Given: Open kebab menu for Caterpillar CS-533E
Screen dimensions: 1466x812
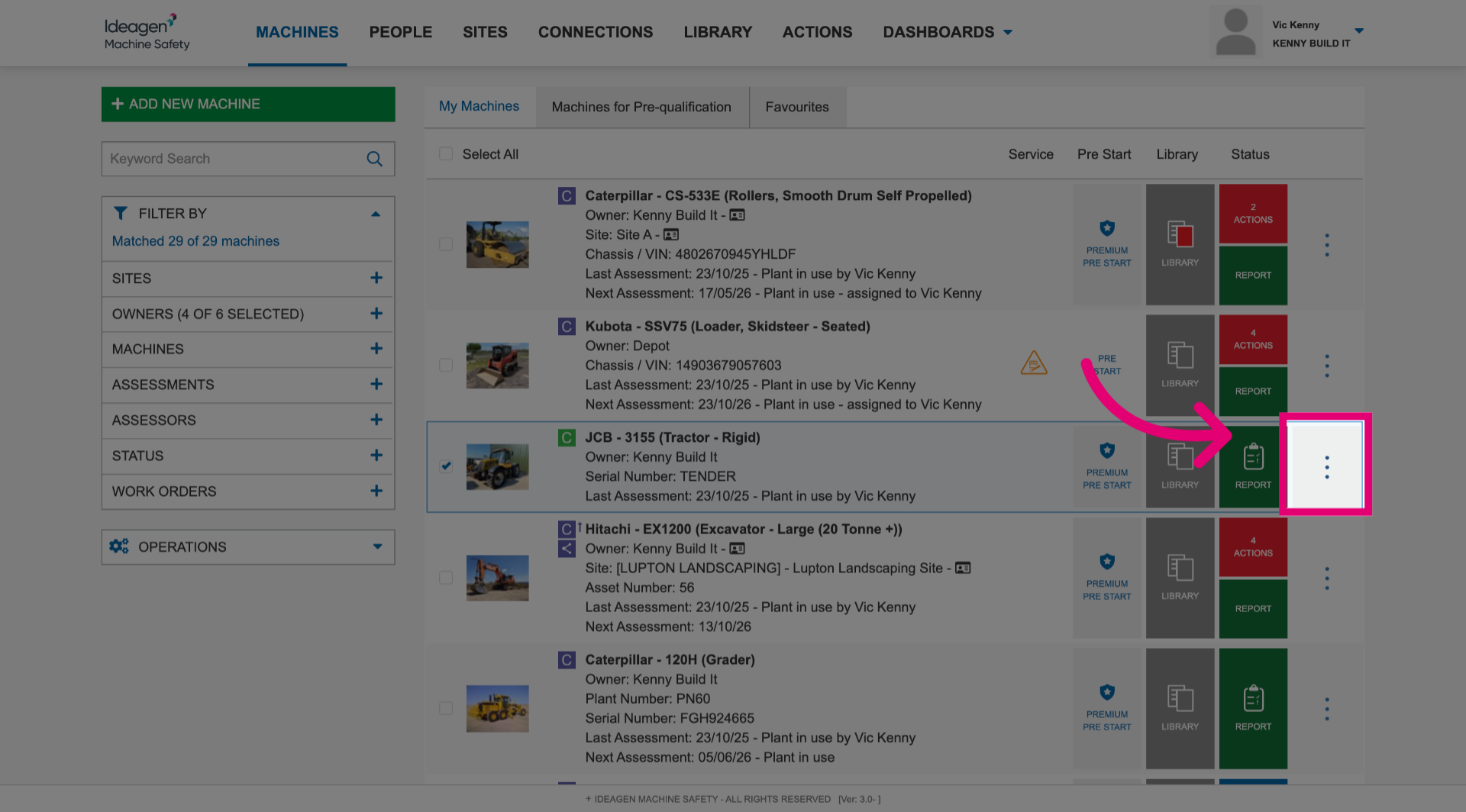Looking at the screenshot, I should (x=1326, y=245).
